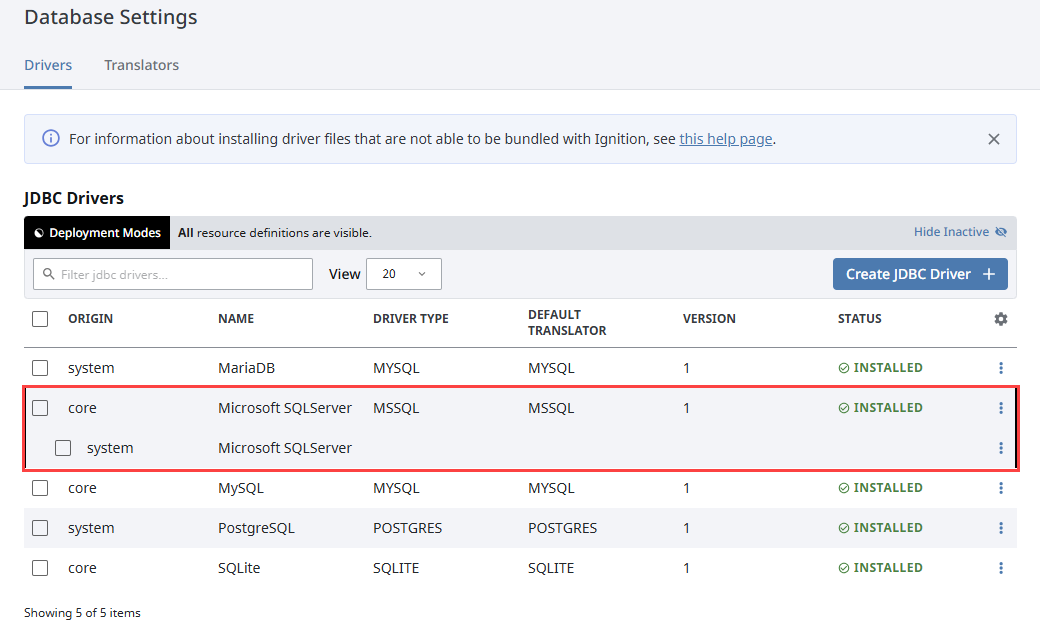Click the Deployment Modes icon

click(x=39, y=233)
